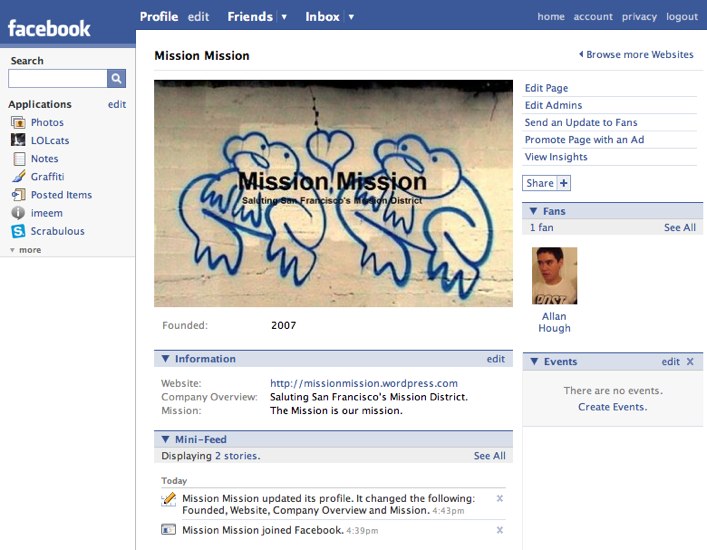
Task: Launch the Scrabulous application icon
Action: pyautogui.click(x=18, y=231)
